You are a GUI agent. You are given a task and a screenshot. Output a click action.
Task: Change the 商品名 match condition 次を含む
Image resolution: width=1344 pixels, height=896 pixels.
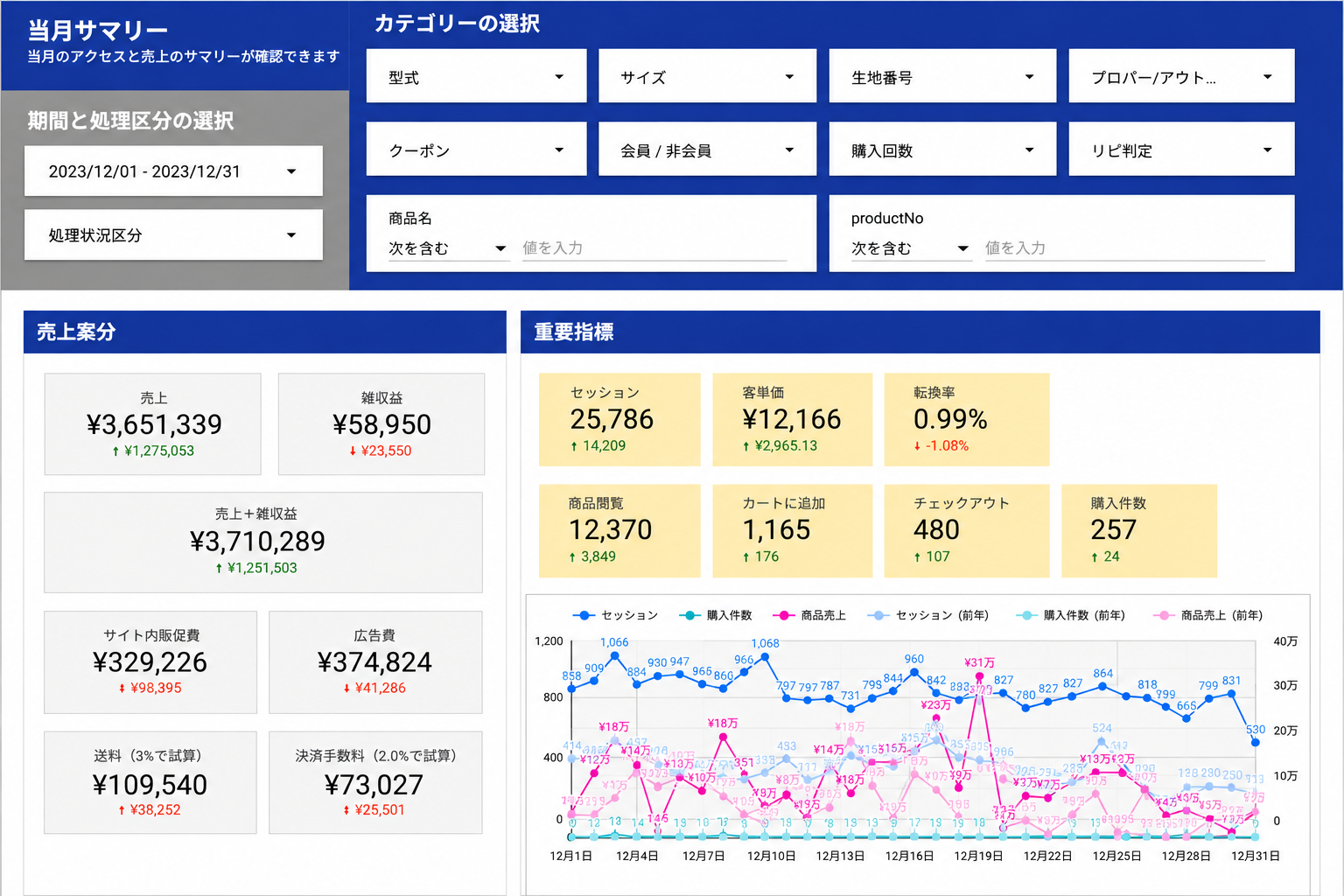[x=447, y=248]
